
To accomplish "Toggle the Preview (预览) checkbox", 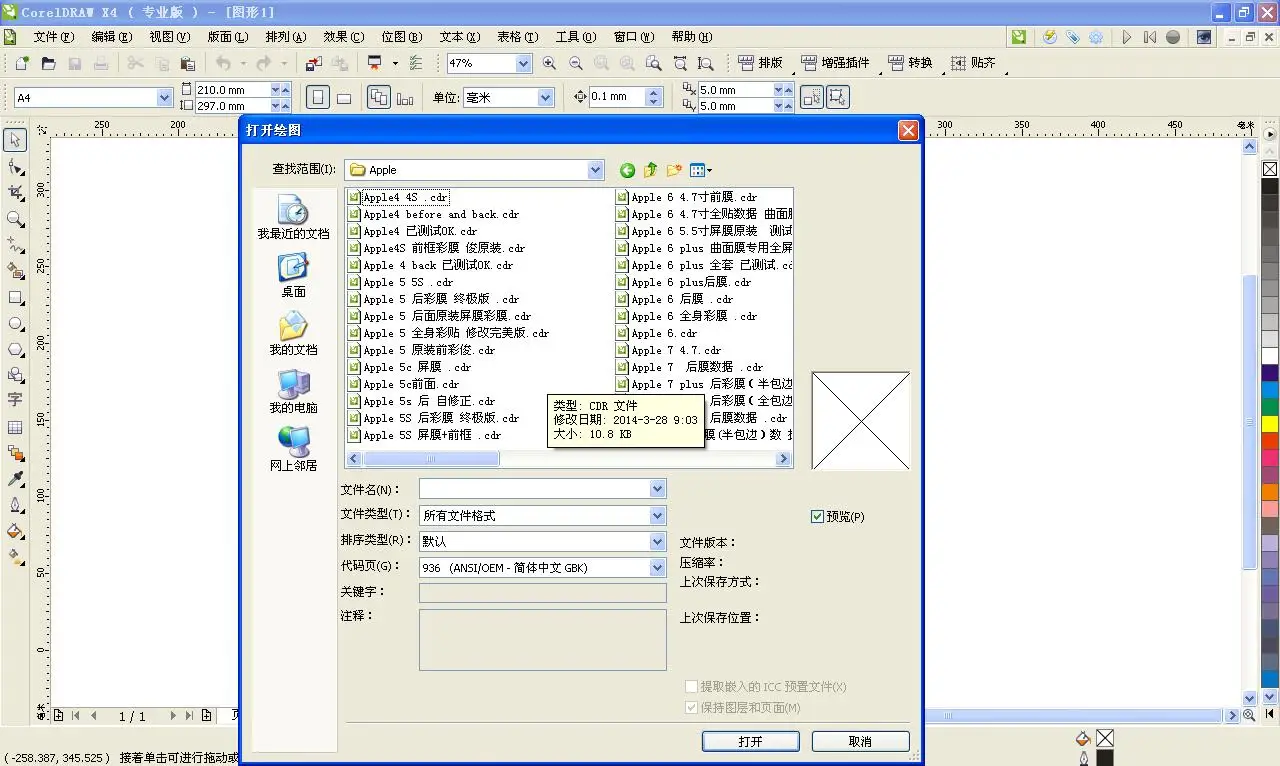I will tap(818, 517).
